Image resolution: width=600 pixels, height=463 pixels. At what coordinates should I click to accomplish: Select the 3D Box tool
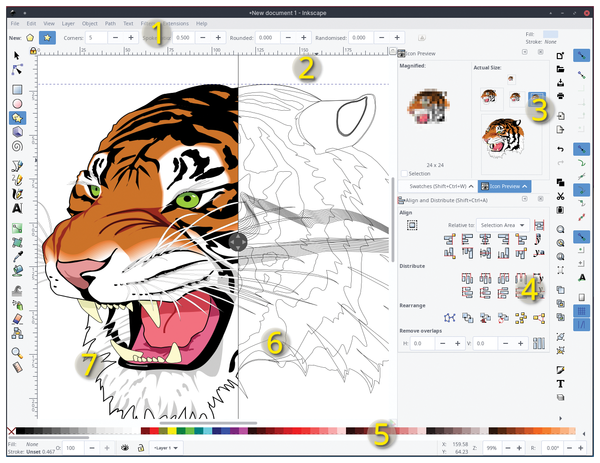coord(17,132)
